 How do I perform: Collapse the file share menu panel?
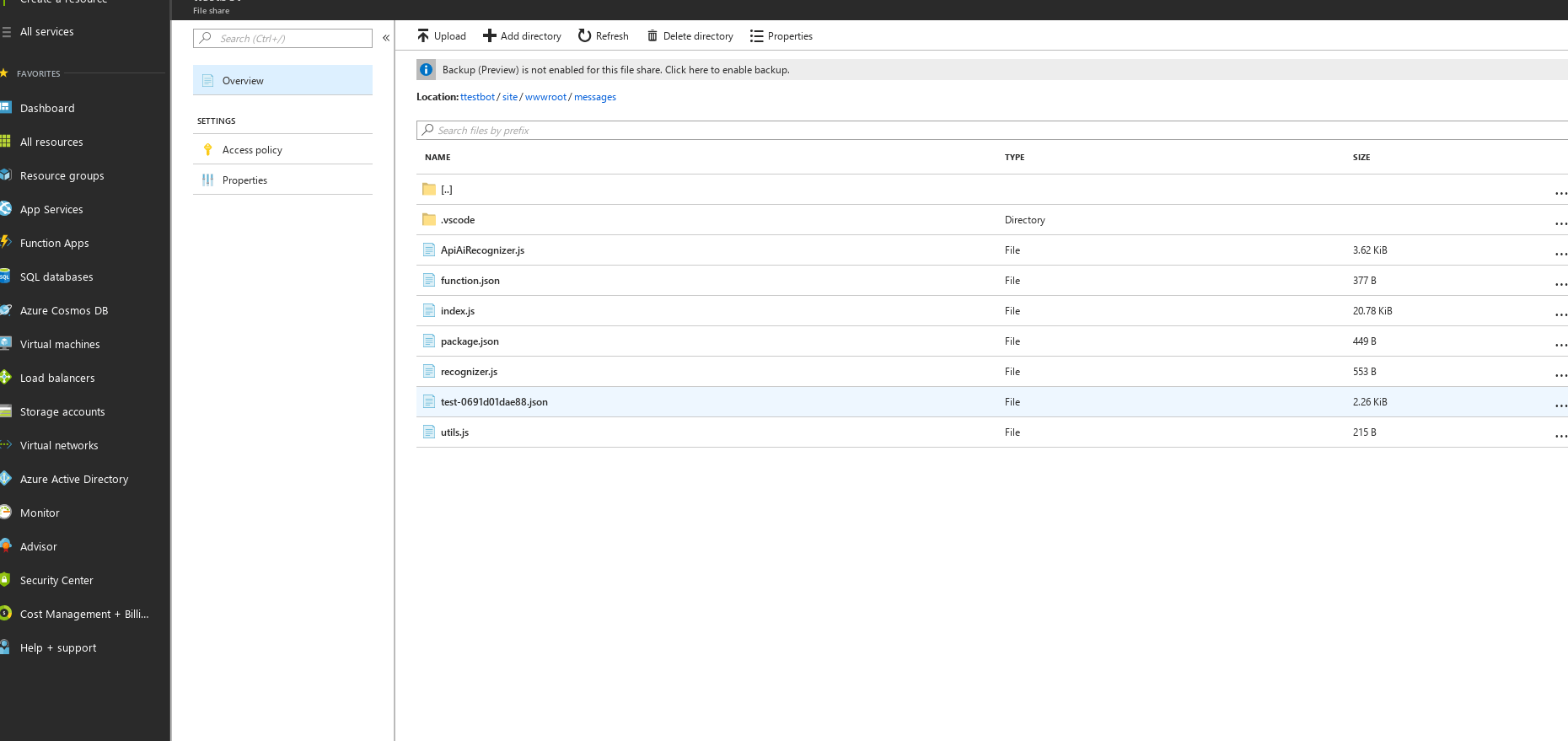coord(386,38)
